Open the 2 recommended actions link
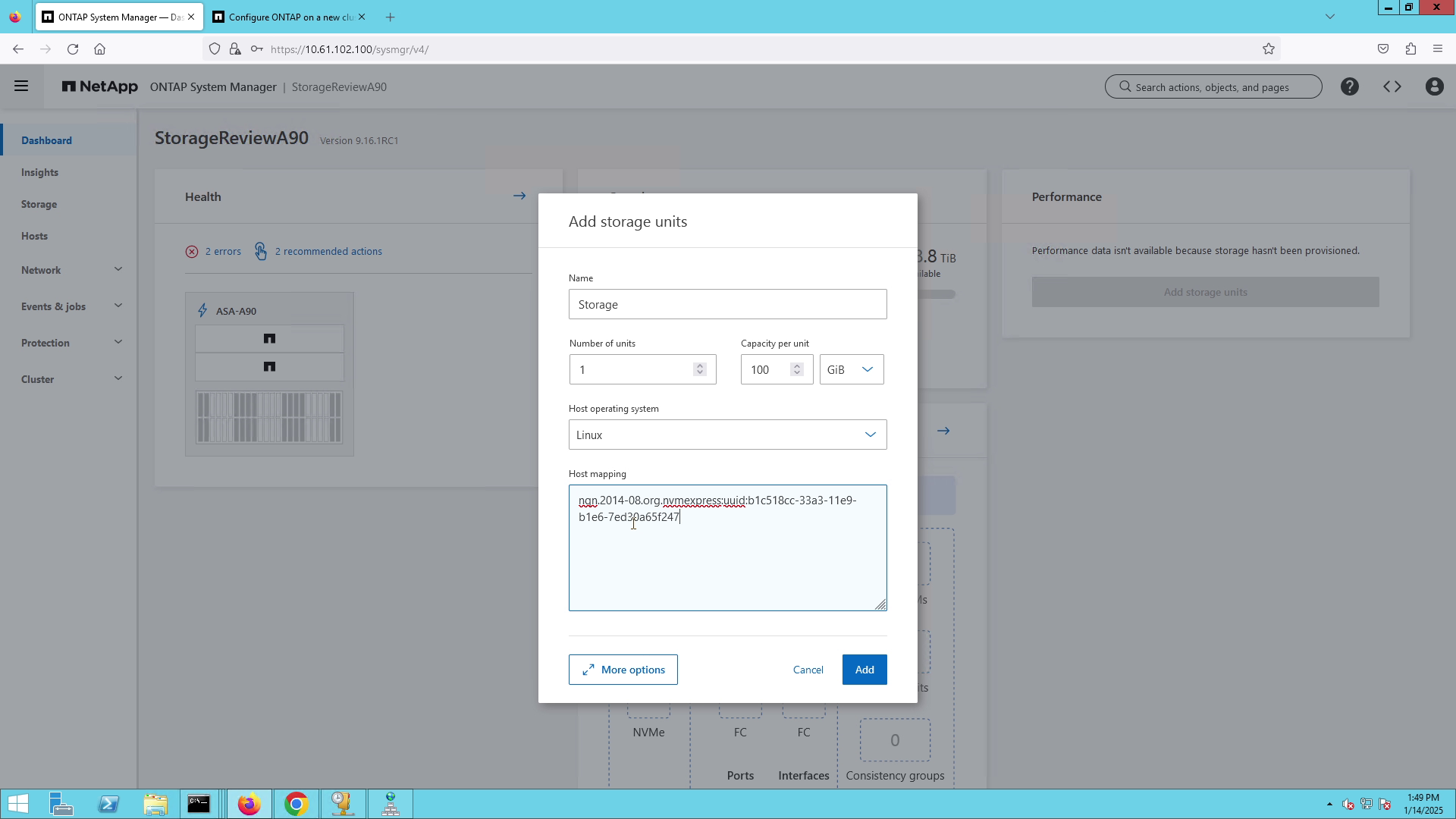Screen dimensions: 1456x819 [x=328, y=251]
